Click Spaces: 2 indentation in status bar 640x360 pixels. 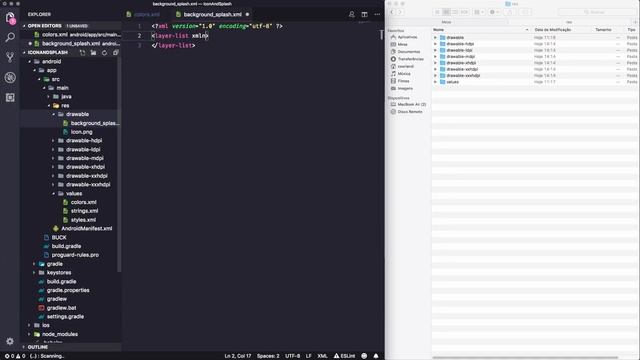(268, 356)
